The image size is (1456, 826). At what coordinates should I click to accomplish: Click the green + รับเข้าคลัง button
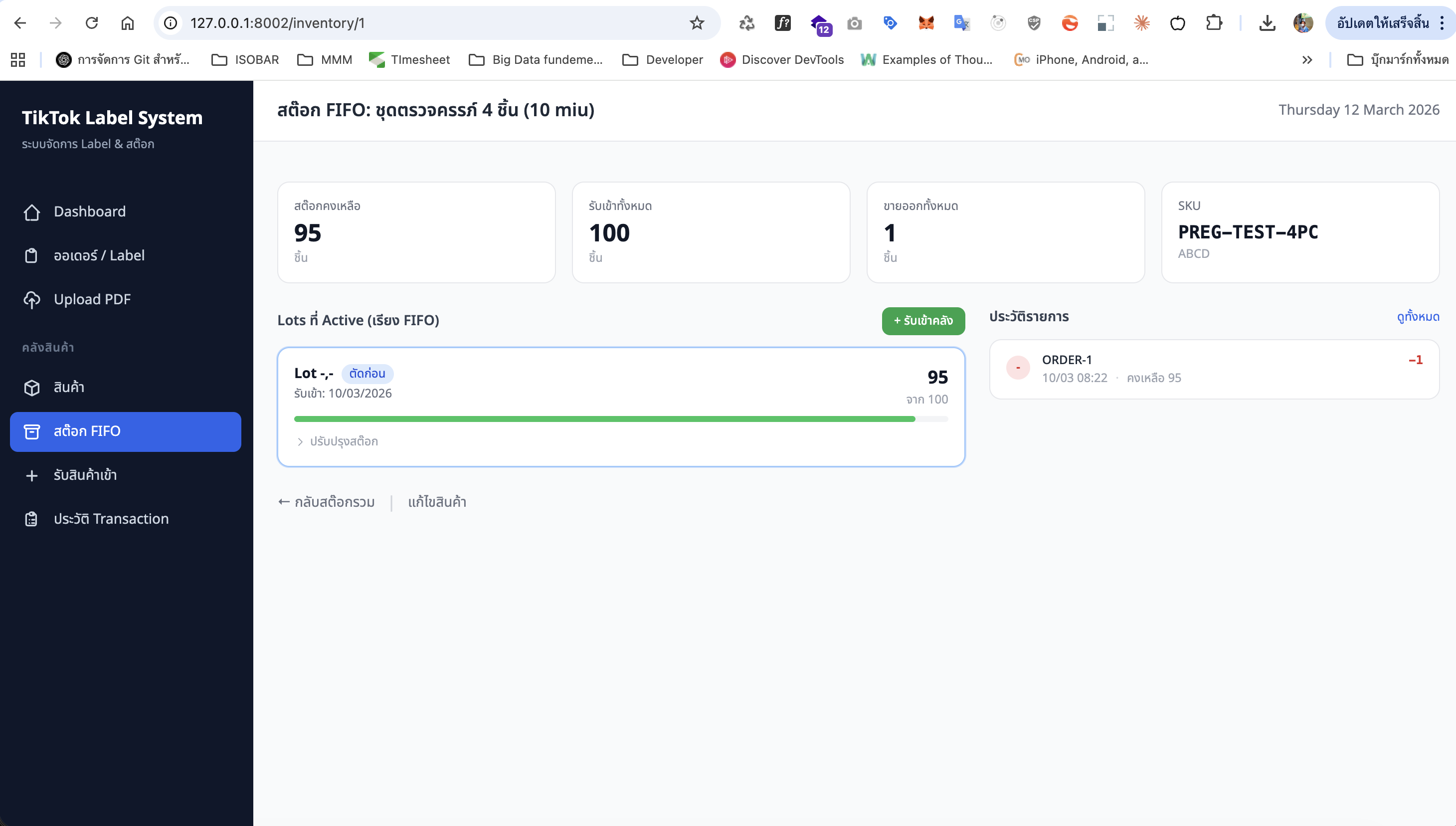(x=923, y=321)
